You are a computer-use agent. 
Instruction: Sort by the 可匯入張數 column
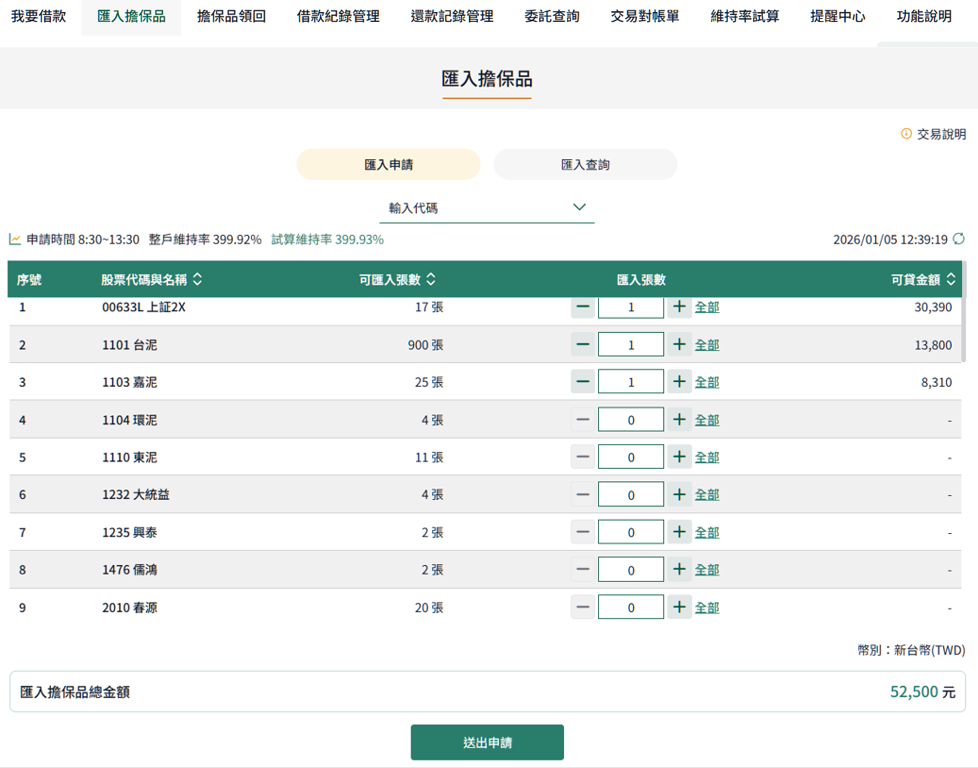pos(431,280)
